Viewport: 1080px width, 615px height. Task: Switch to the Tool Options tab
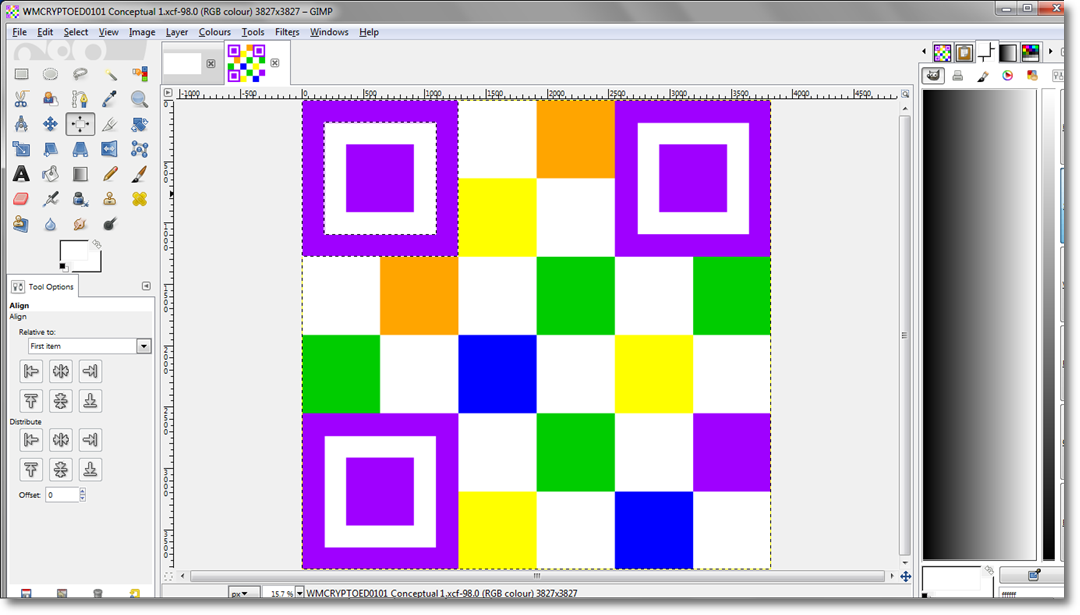43,286
